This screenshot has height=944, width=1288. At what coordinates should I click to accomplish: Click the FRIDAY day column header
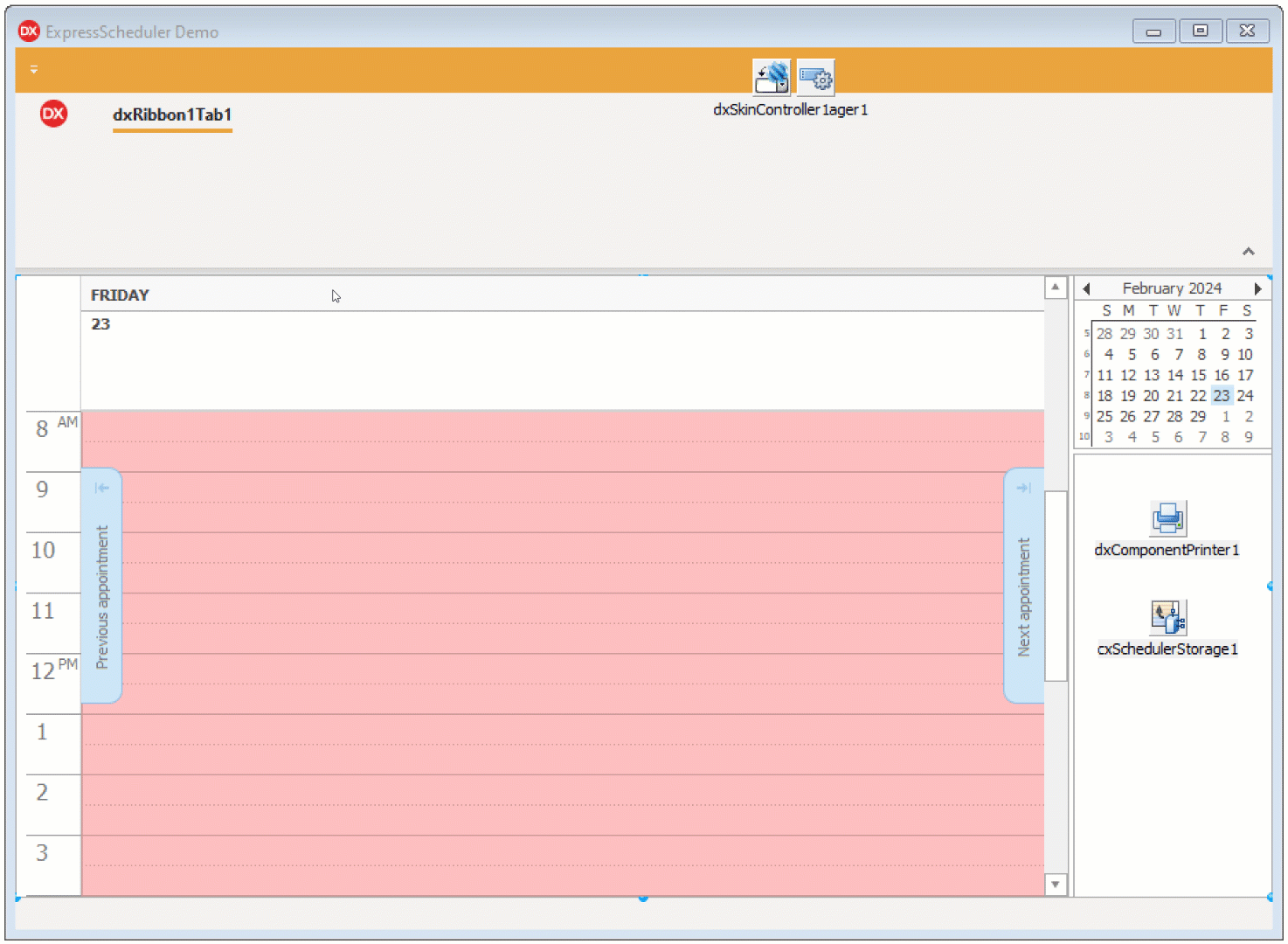tap(120, 295)
